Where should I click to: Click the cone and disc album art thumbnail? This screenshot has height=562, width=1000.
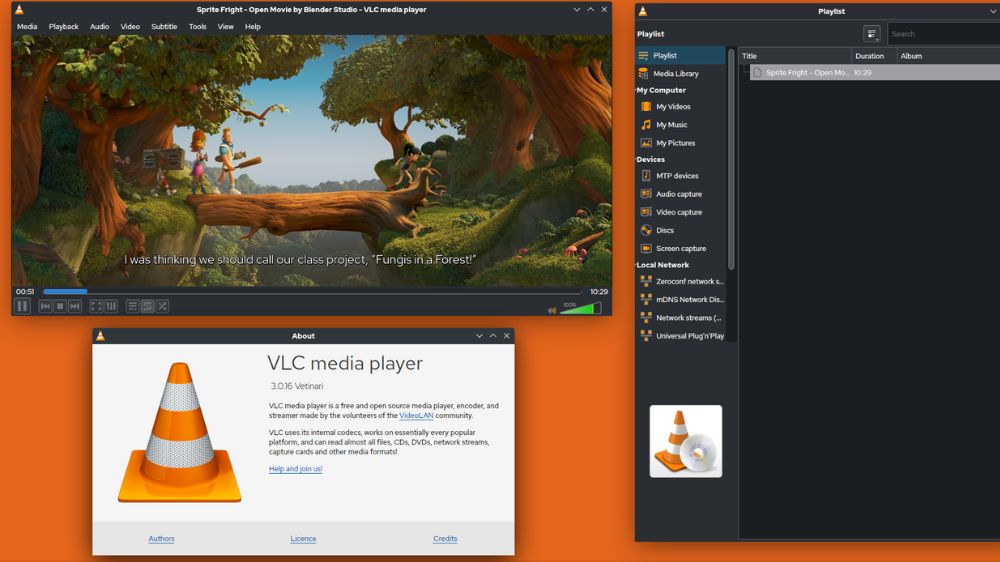pyautogui.click(x=686, y=441)
